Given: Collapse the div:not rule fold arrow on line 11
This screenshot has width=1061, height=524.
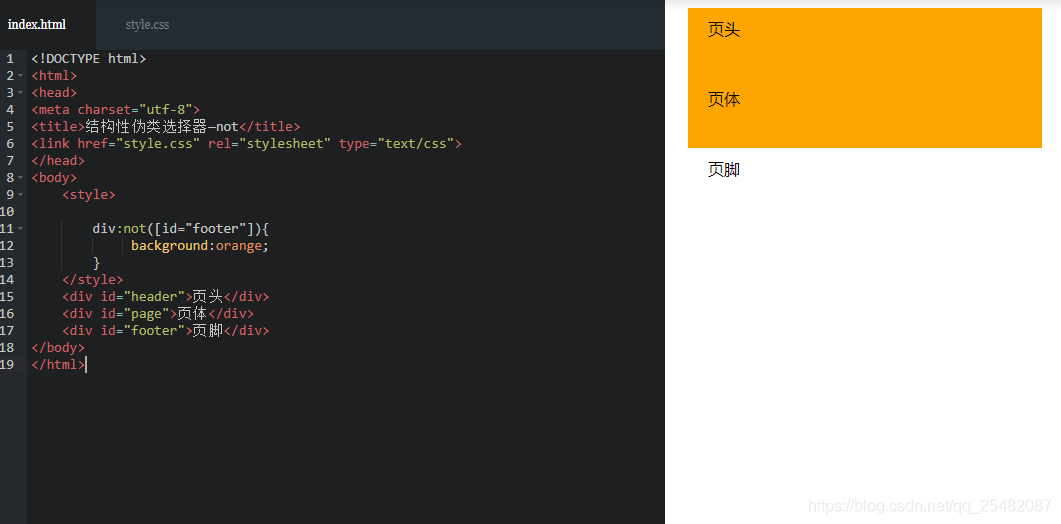Looking at the screenshot, I should tap(21, 229).
